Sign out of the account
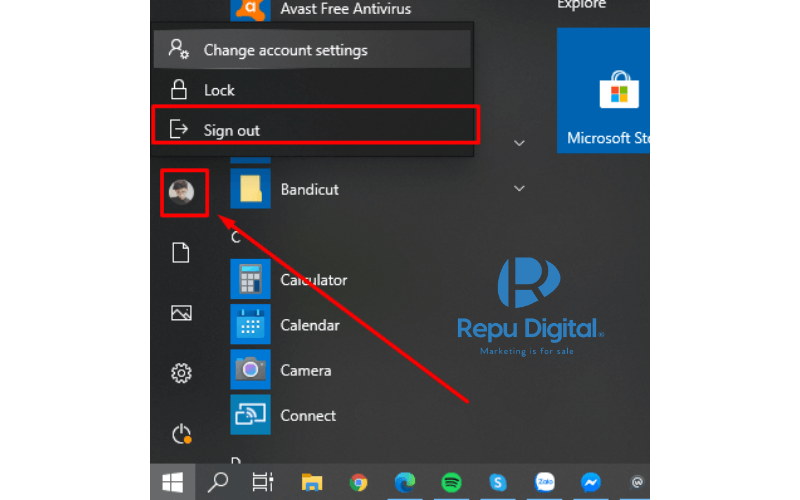Screen dimensions: 800x500 point(312,130)
